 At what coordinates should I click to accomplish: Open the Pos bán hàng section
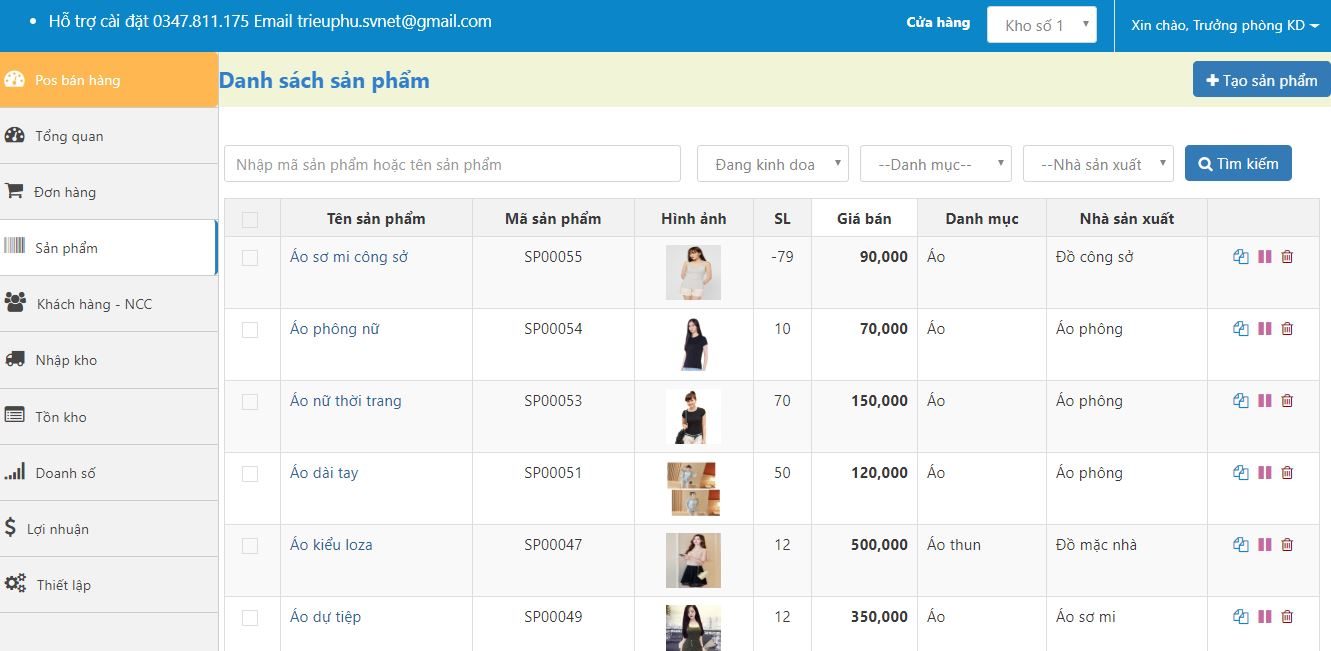tap(77, 80)
